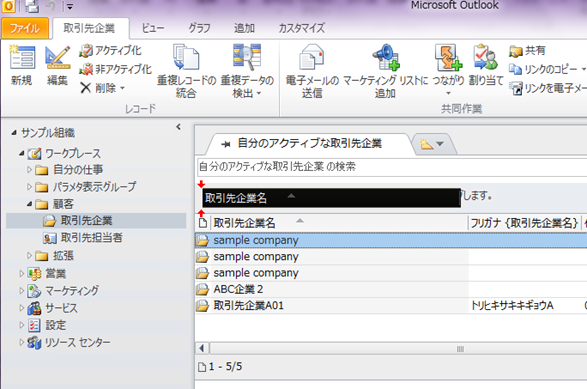This screenshot has width=587, height=389.
Task: Open the 削除 dropdown arrow
Action: click(x=122, y=88)
